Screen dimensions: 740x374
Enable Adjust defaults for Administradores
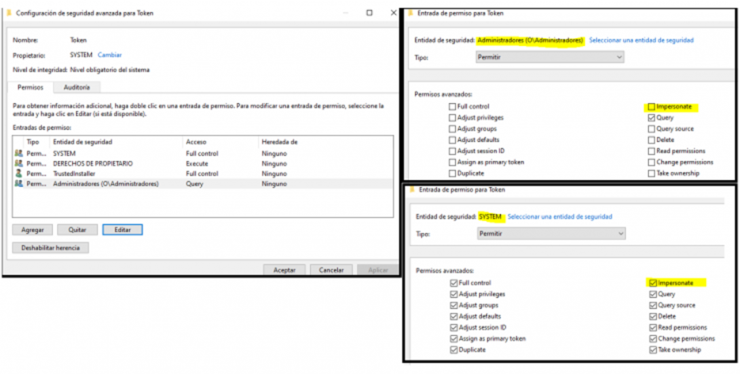click(453, 140)
